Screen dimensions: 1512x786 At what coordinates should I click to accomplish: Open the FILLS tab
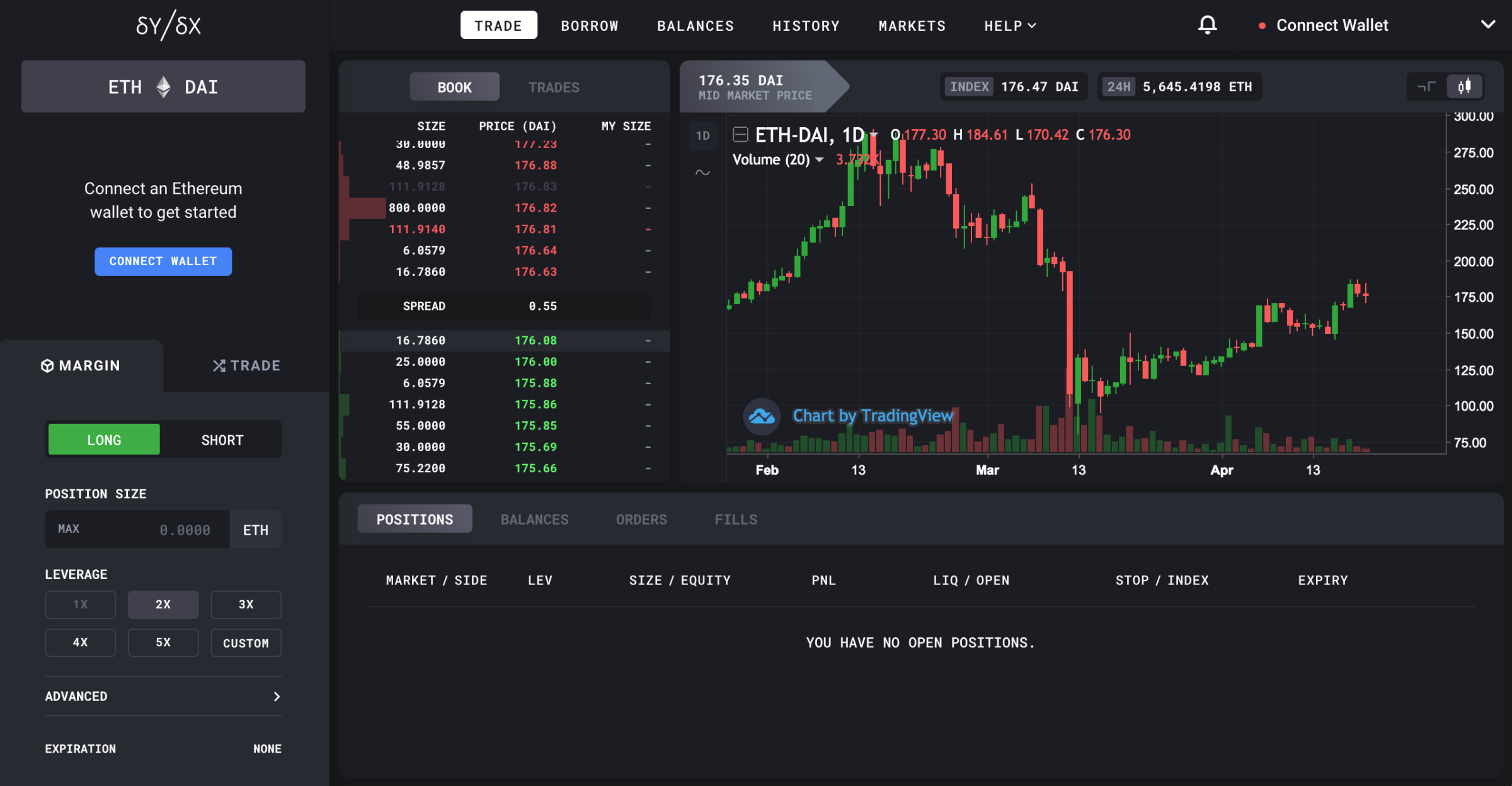pyautogui.click(x=736, y=519)
